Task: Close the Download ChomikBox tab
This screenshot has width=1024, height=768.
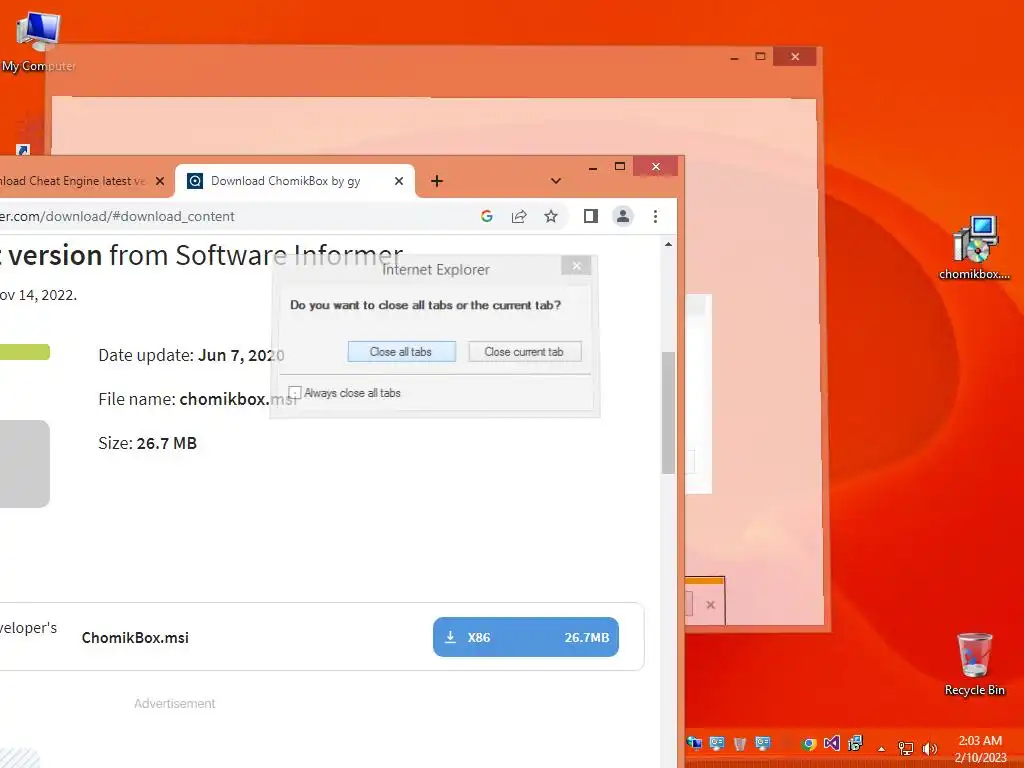Action: (399, 181)
